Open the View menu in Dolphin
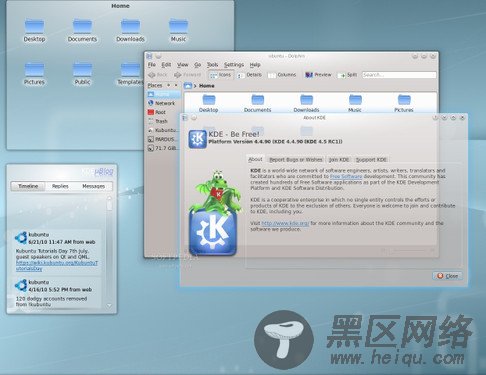486x375 pixels. point(182,65)
